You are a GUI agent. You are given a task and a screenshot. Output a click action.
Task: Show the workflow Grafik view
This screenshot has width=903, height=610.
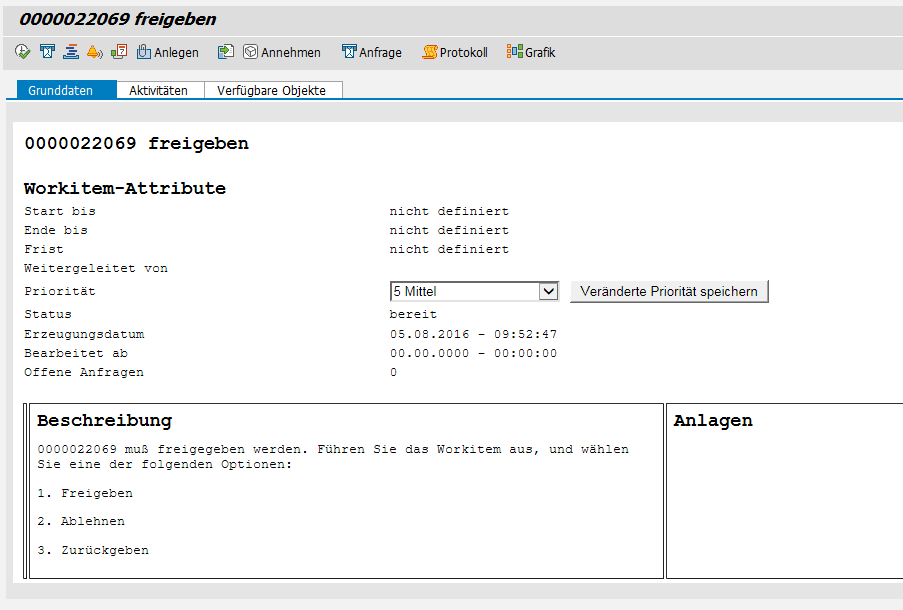[531, 52]
